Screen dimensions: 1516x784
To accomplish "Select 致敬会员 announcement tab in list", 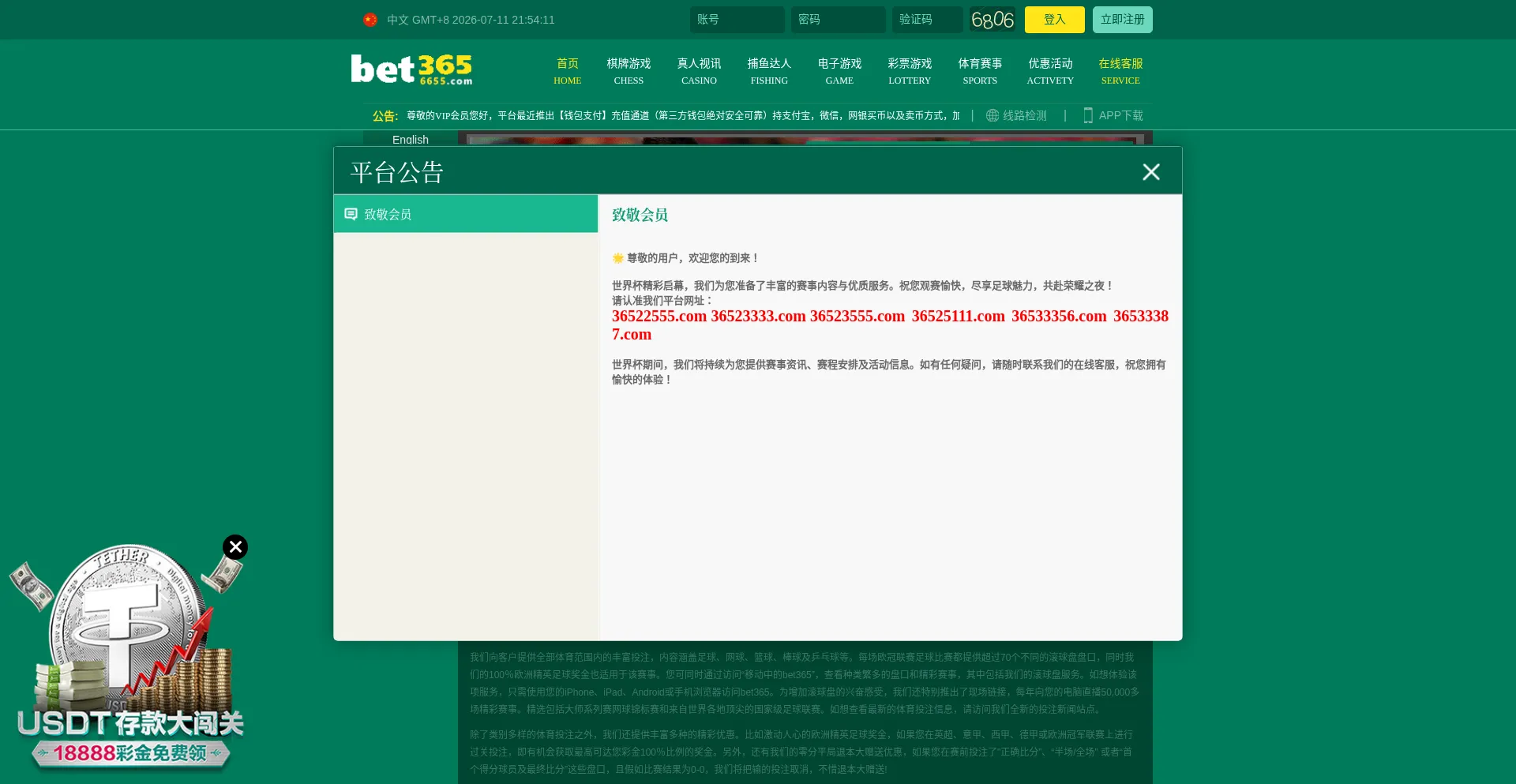I will [x=466, y=214].
